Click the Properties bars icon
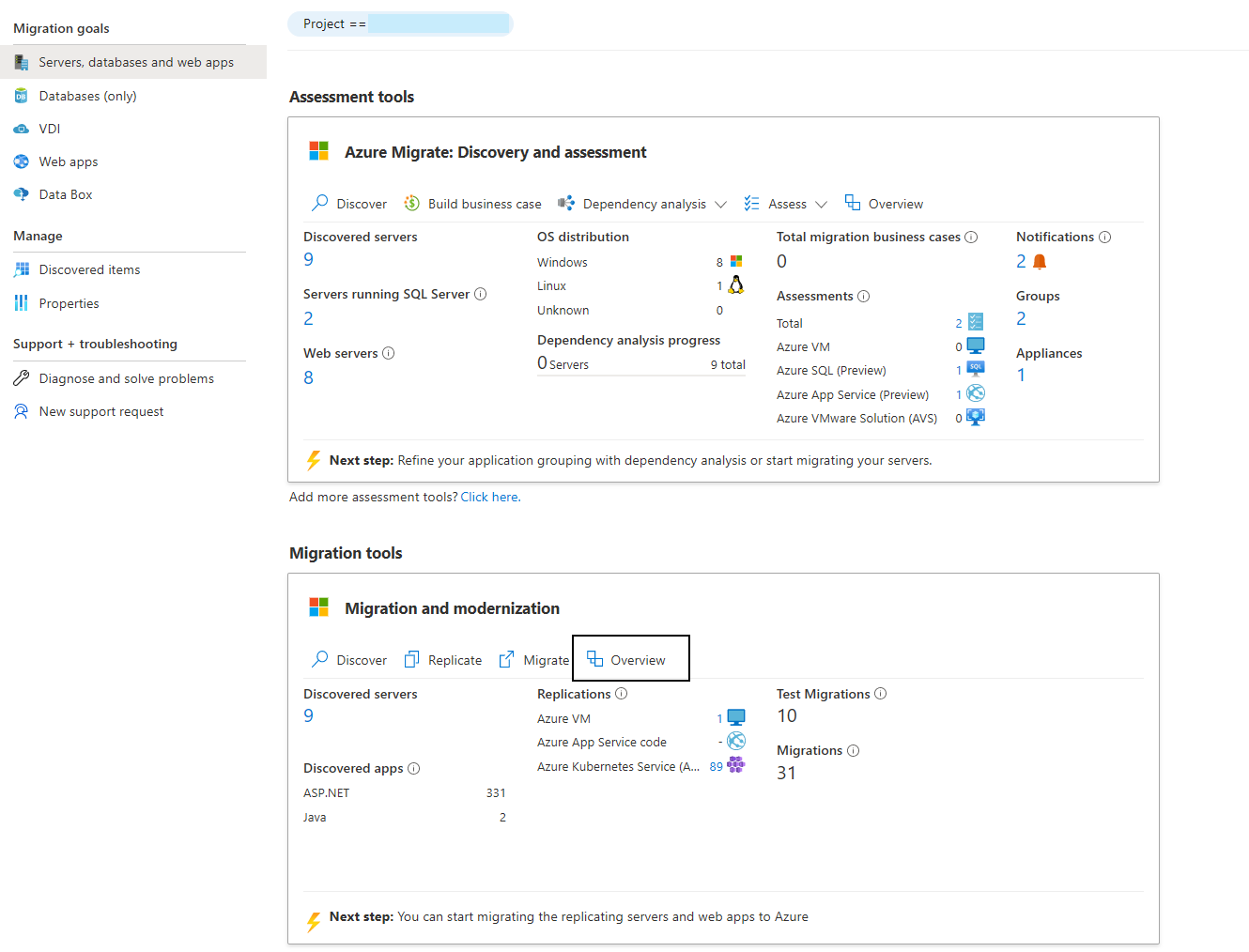 point(21,303)
